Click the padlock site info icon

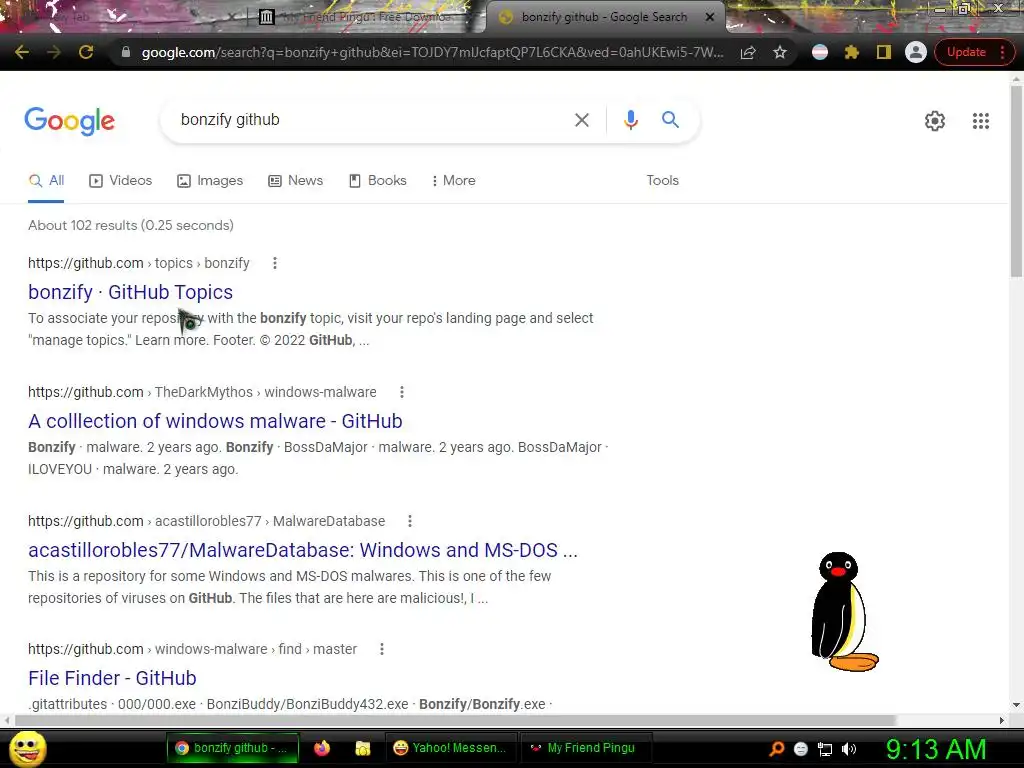tap(125, 52)
